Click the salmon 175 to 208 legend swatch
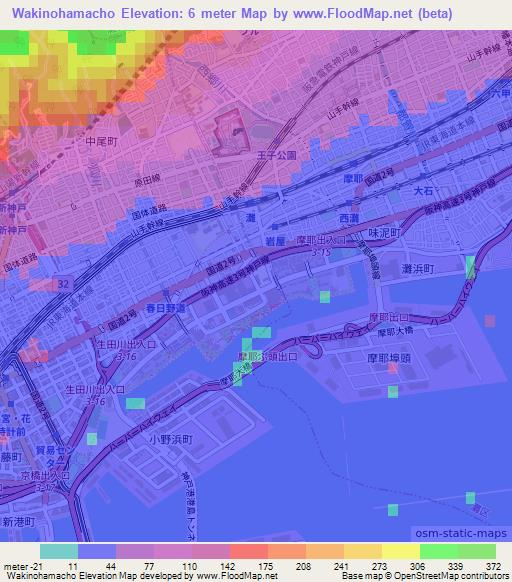512x582 pixels. click(x=287, y=551)
